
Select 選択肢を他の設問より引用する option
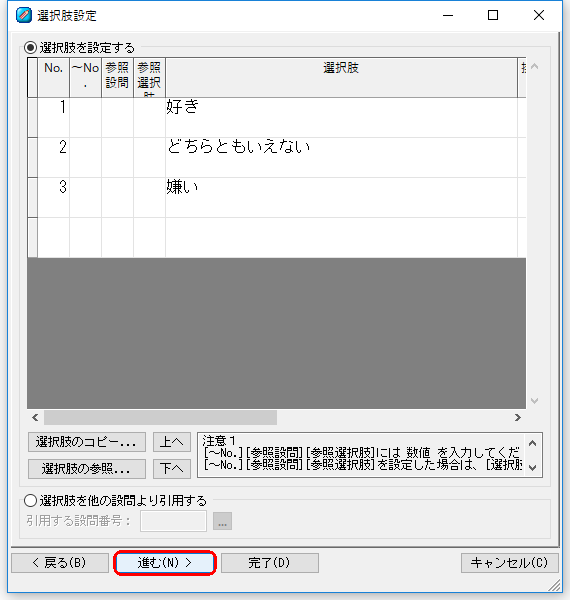(x=30, y=501)
